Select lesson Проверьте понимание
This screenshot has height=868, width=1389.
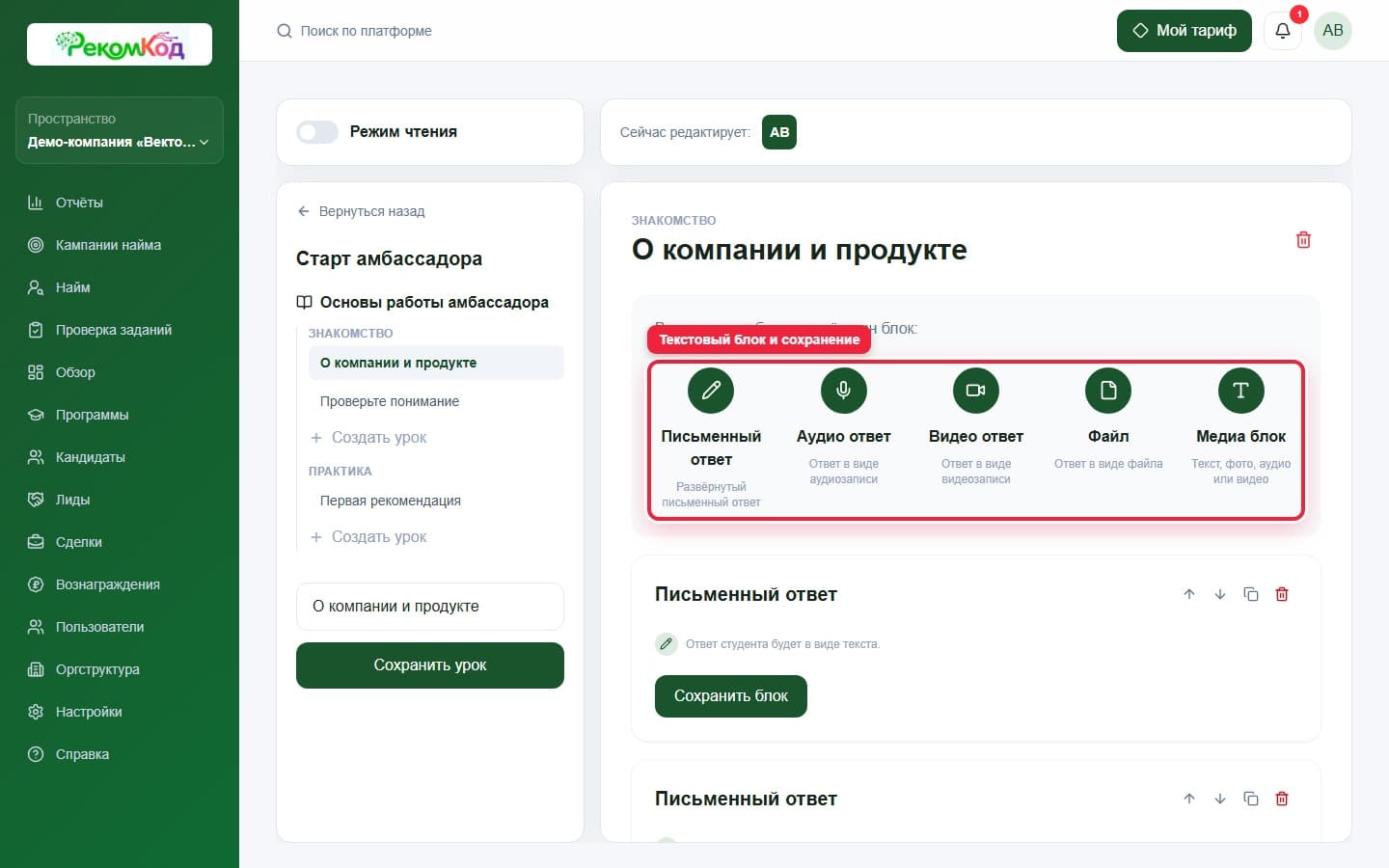point(390,401)
